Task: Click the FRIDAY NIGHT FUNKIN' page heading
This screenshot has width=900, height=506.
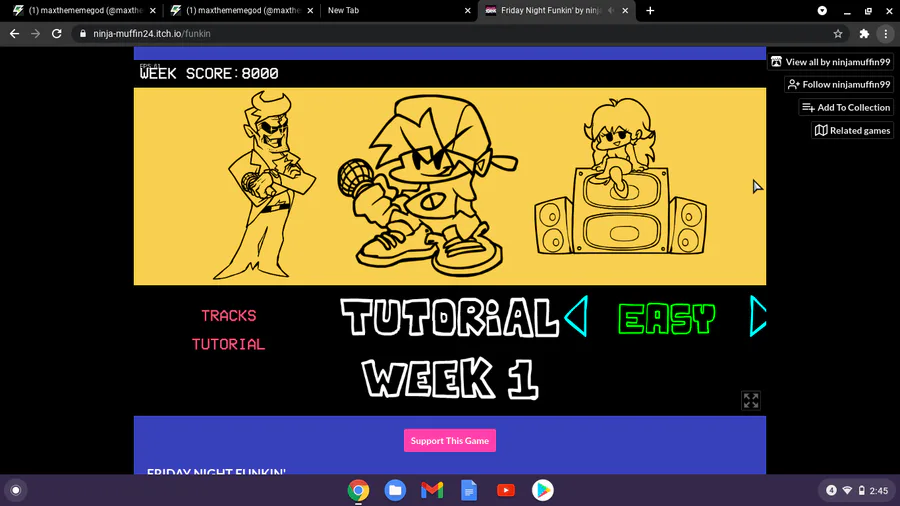Action: [216, 472]
